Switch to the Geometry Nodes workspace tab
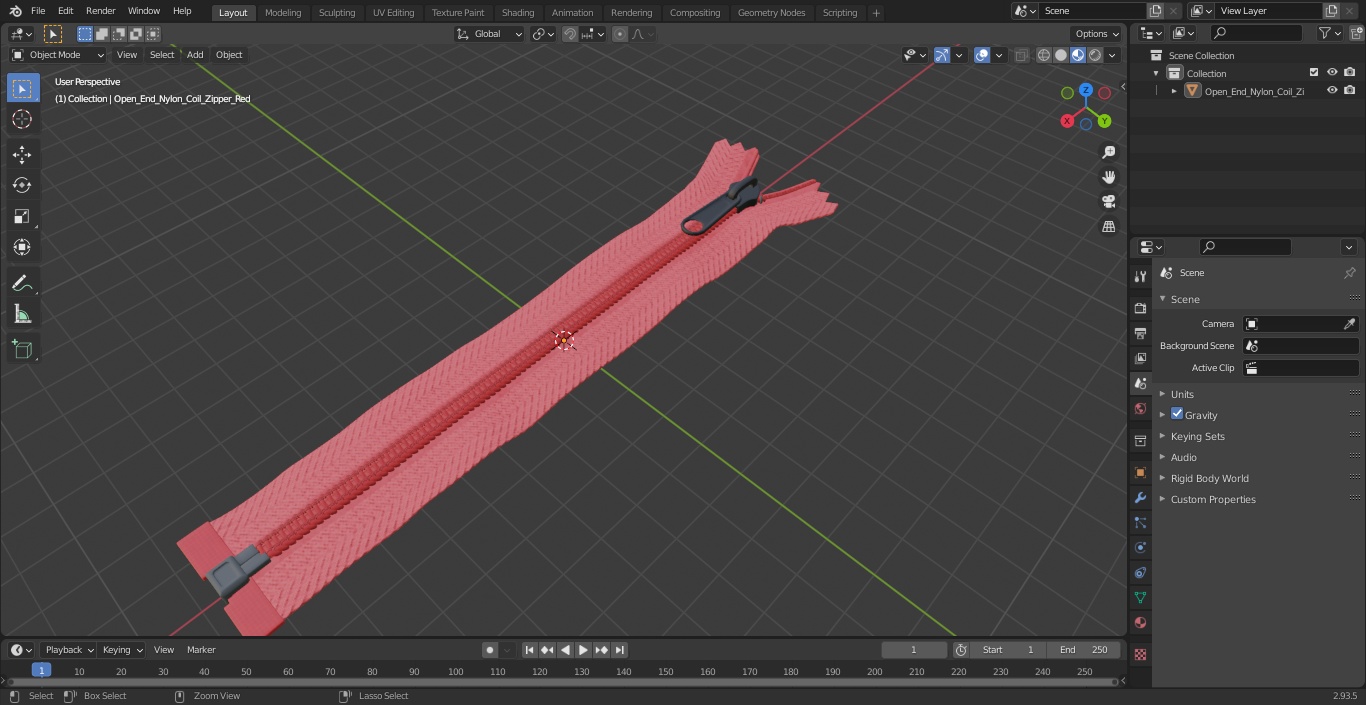Viewport: 1366px width, 705px height. pos(771,13)
